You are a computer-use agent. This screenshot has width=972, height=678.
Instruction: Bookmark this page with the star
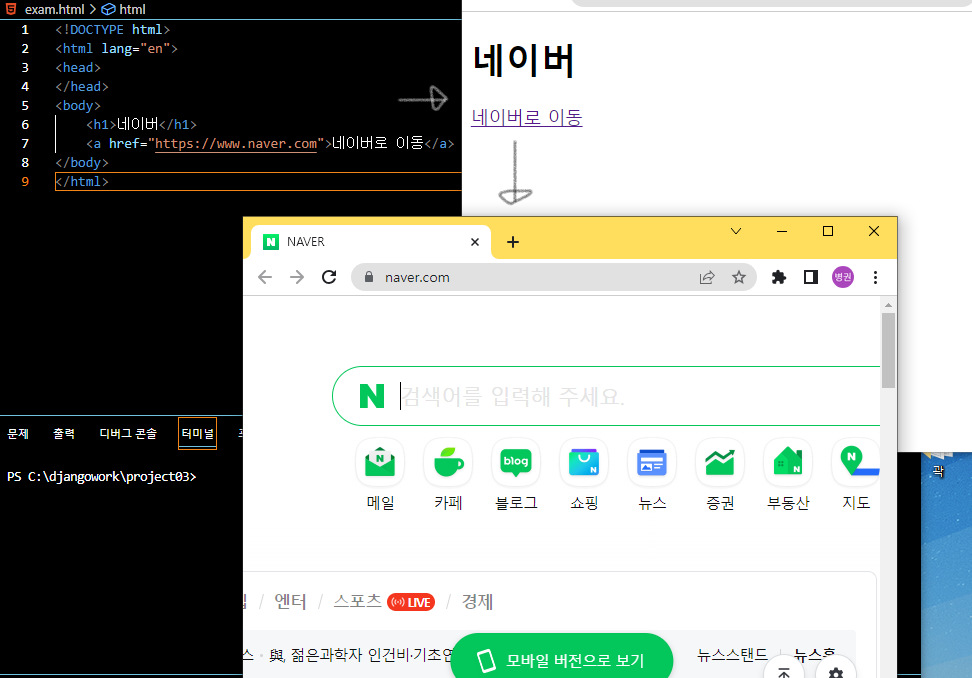coord(738,277)
